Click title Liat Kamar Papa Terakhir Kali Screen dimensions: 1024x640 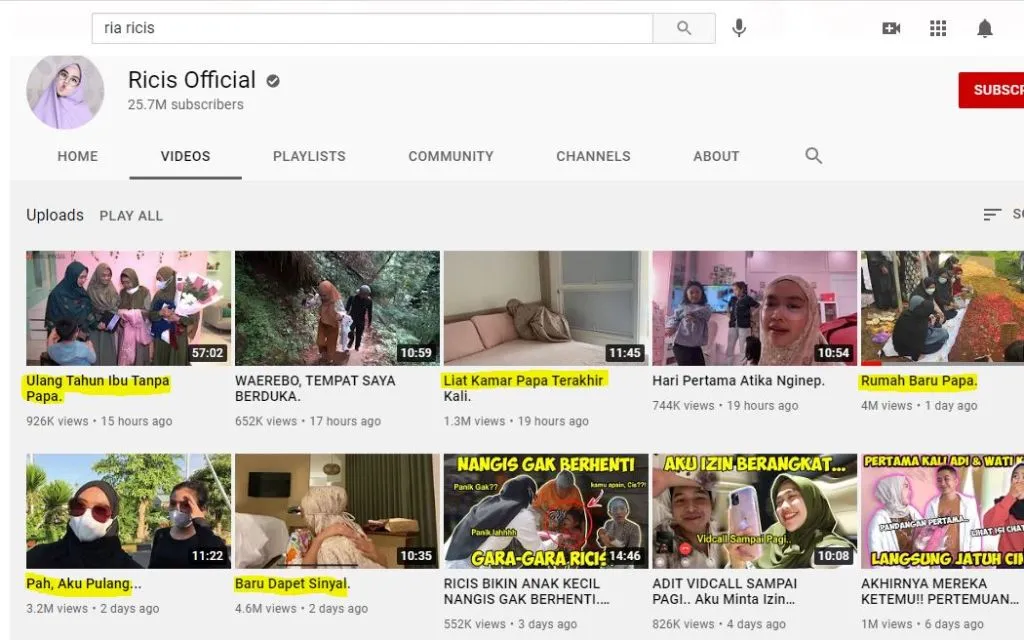click(x=524, y=388)
